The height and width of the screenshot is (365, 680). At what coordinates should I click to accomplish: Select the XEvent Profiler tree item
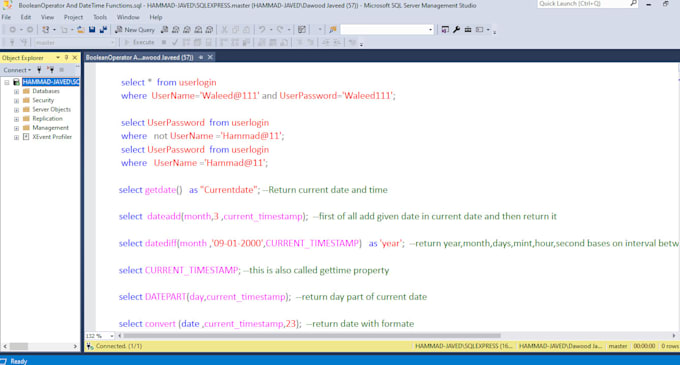52,137
